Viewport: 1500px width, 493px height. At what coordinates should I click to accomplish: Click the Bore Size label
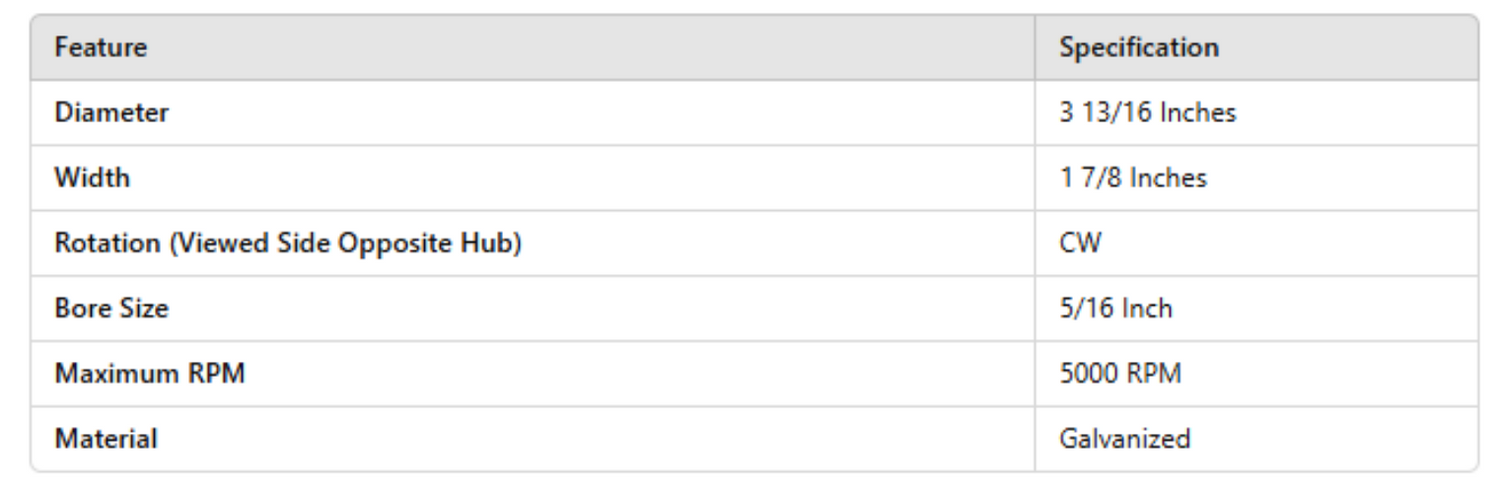(111, 308)
